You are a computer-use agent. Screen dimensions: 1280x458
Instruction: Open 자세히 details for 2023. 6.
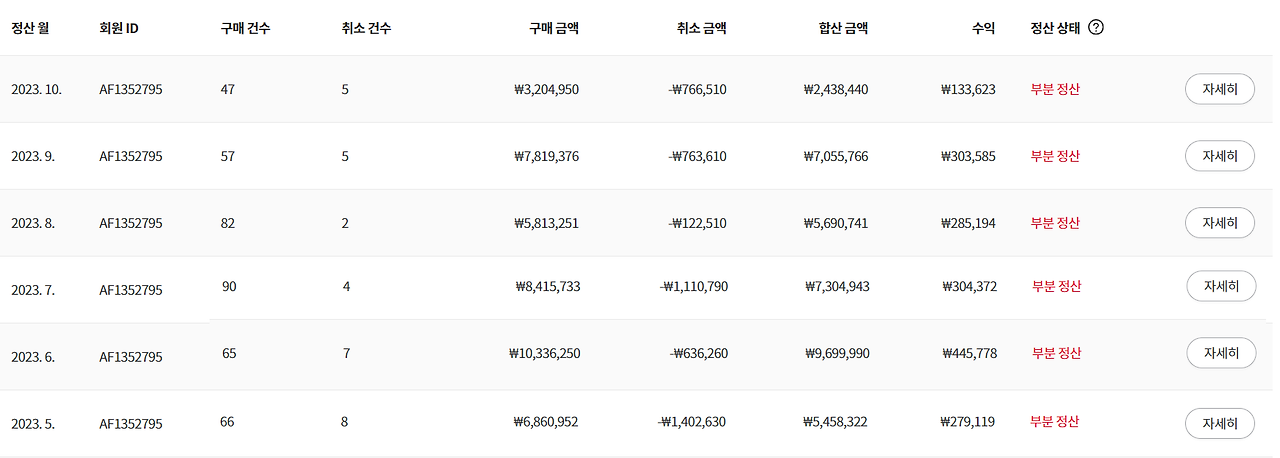coord(1221,353)
